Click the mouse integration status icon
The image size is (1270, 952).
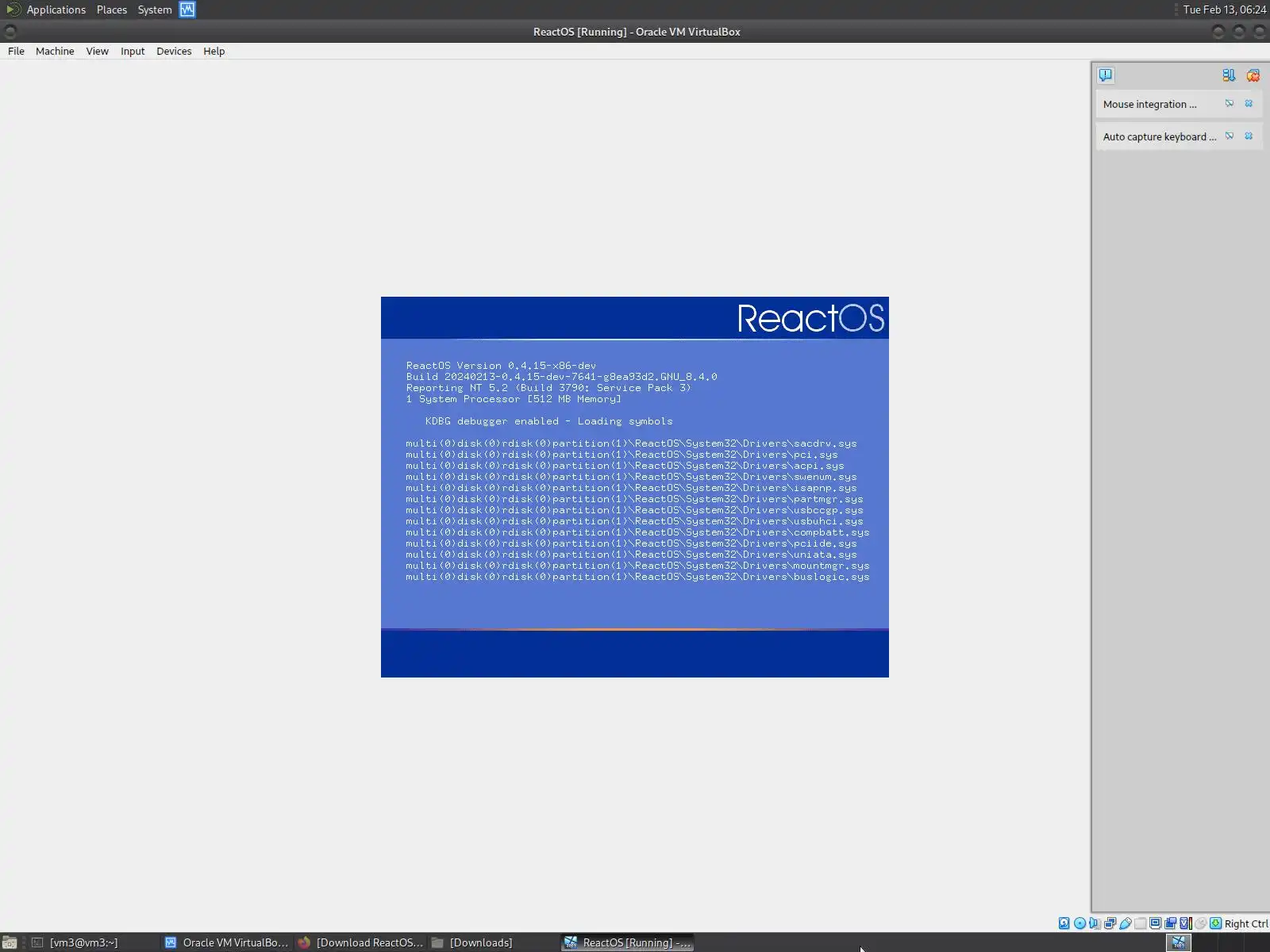(x=1200, y=923)
